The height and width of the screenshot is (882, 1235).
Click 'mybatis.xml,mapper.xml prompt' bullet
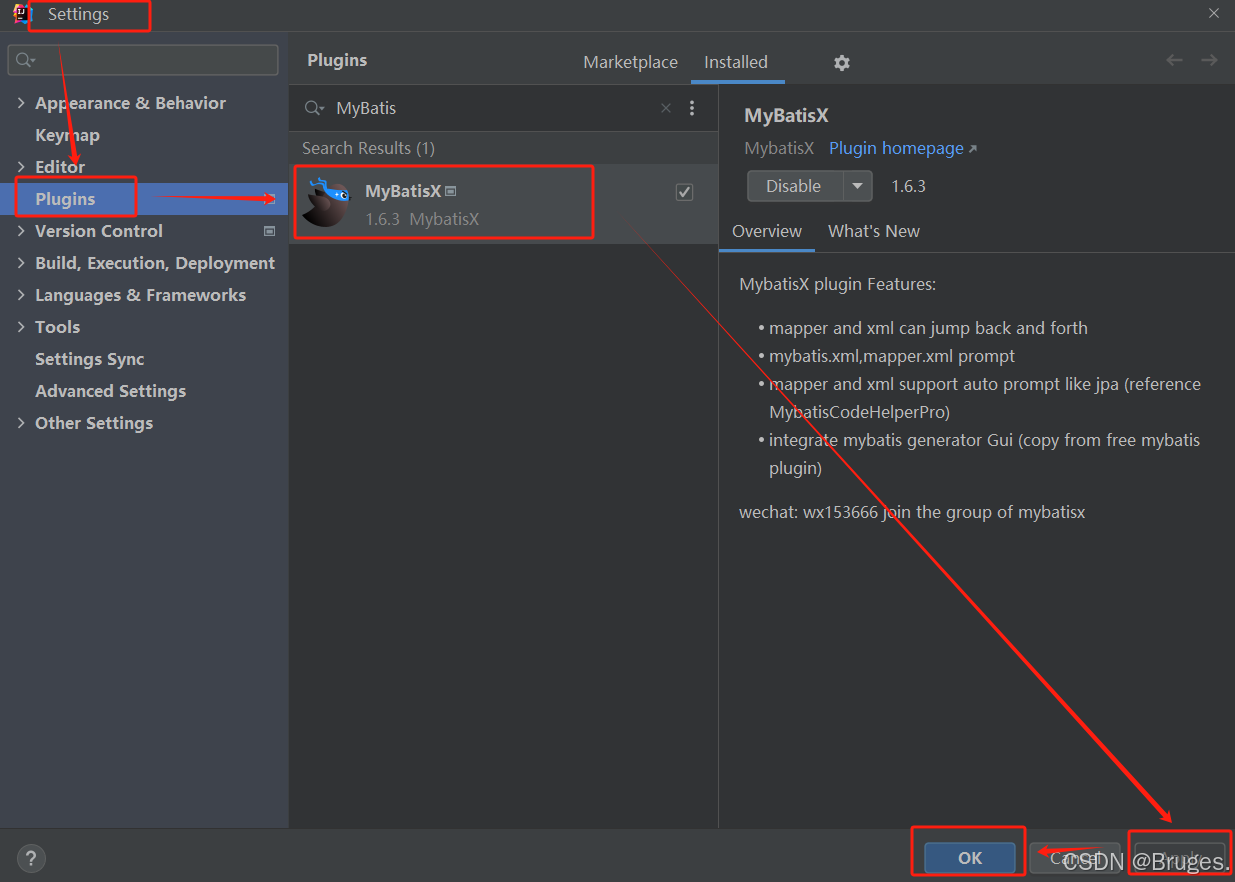click(x=891, y=356)
